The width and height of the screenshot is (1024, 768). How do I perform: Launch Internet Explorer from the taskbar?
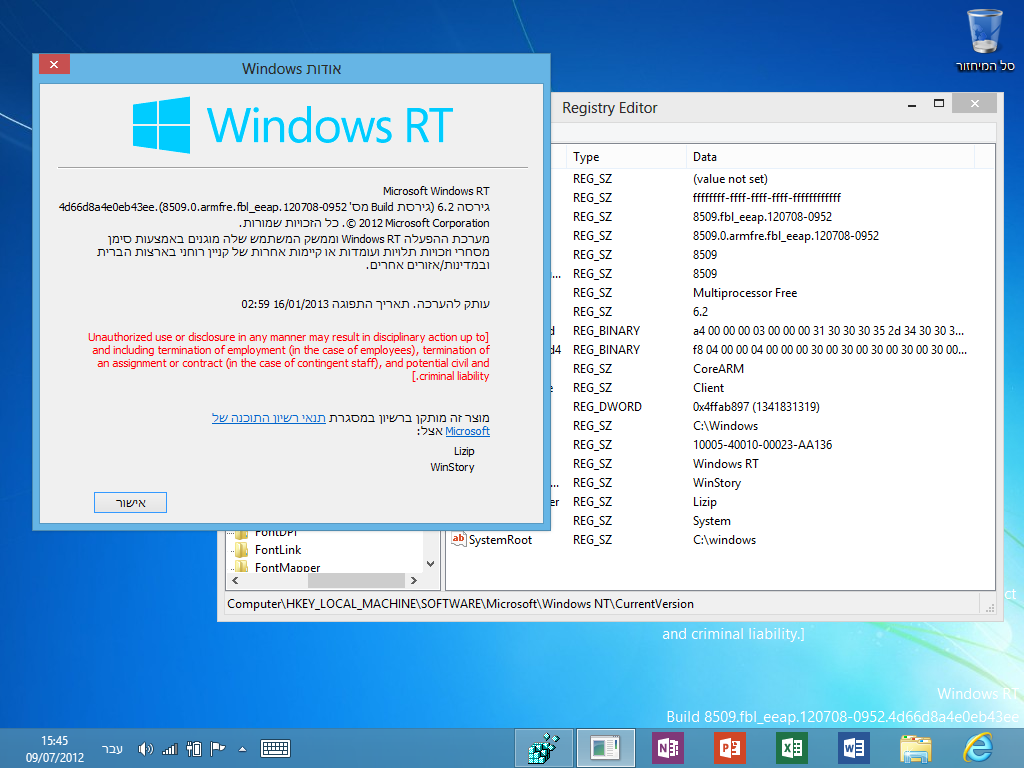(x=977, y=748)
